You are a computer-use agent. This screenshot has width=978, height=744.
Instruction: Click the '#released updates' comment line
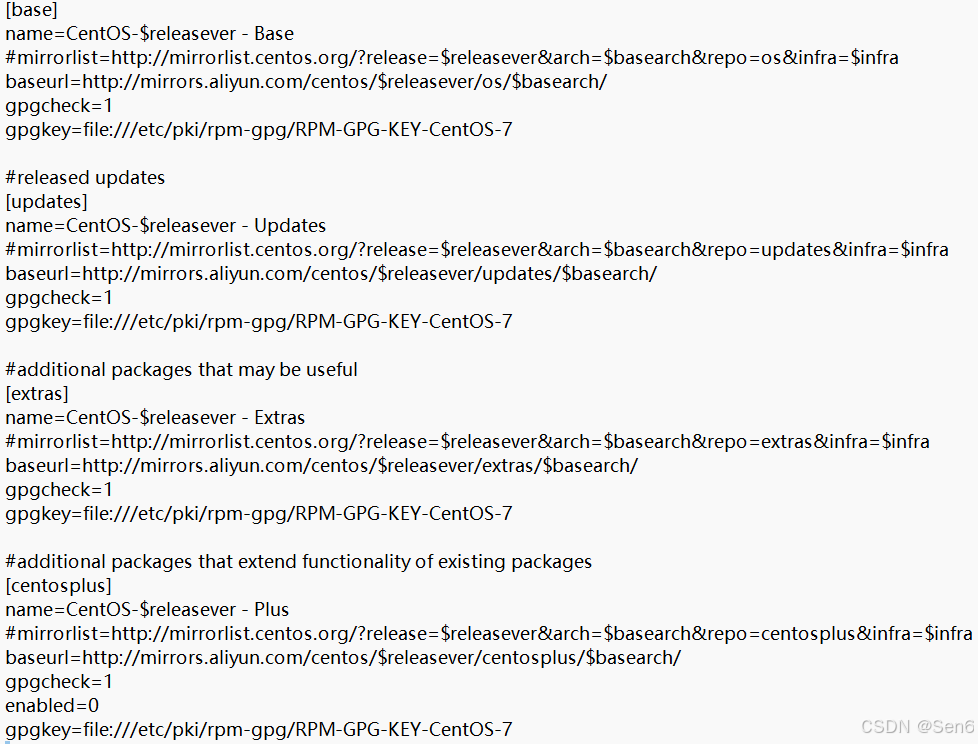[85, 178]
